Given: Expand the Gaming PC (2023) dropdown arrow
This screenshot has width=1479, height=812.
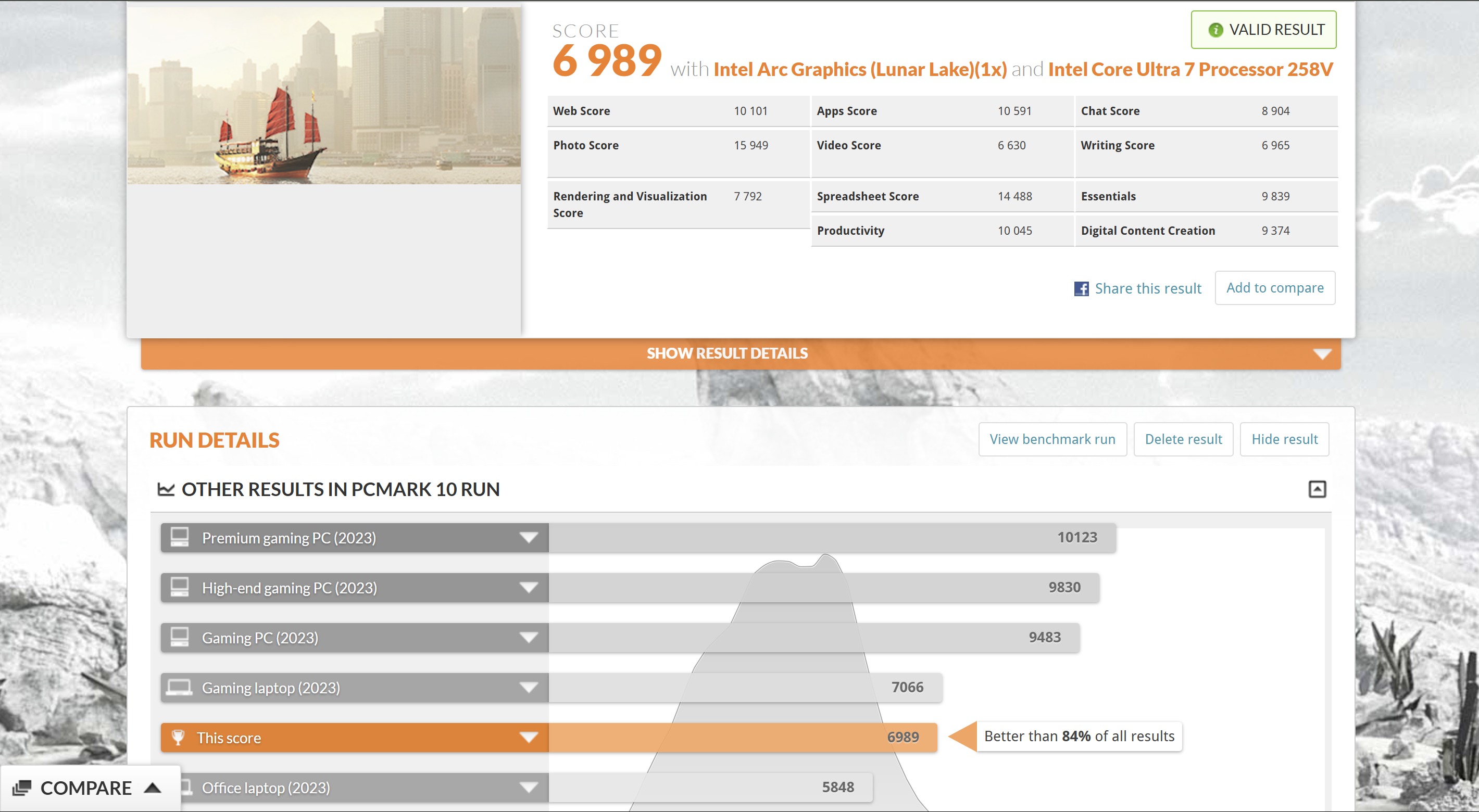Looking at the screenshot, I should click(528, 638).
